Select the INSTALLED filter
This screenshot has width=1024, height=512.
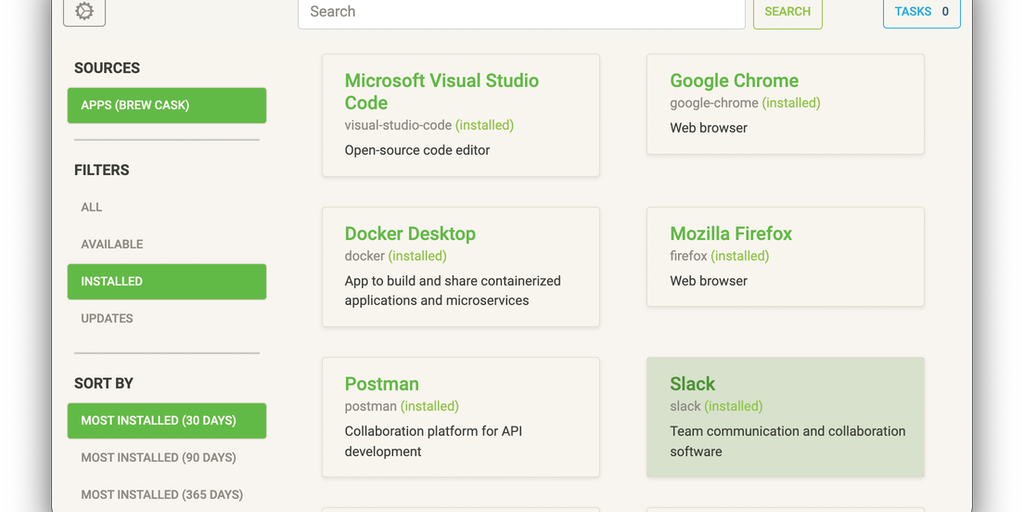[x=166, y=281]
